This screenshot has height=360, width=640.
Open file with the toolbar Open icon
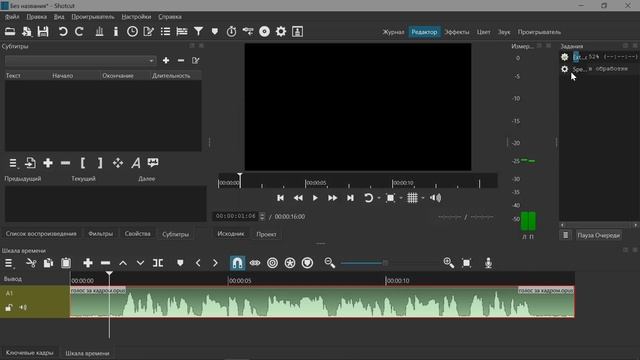(10, 31)
